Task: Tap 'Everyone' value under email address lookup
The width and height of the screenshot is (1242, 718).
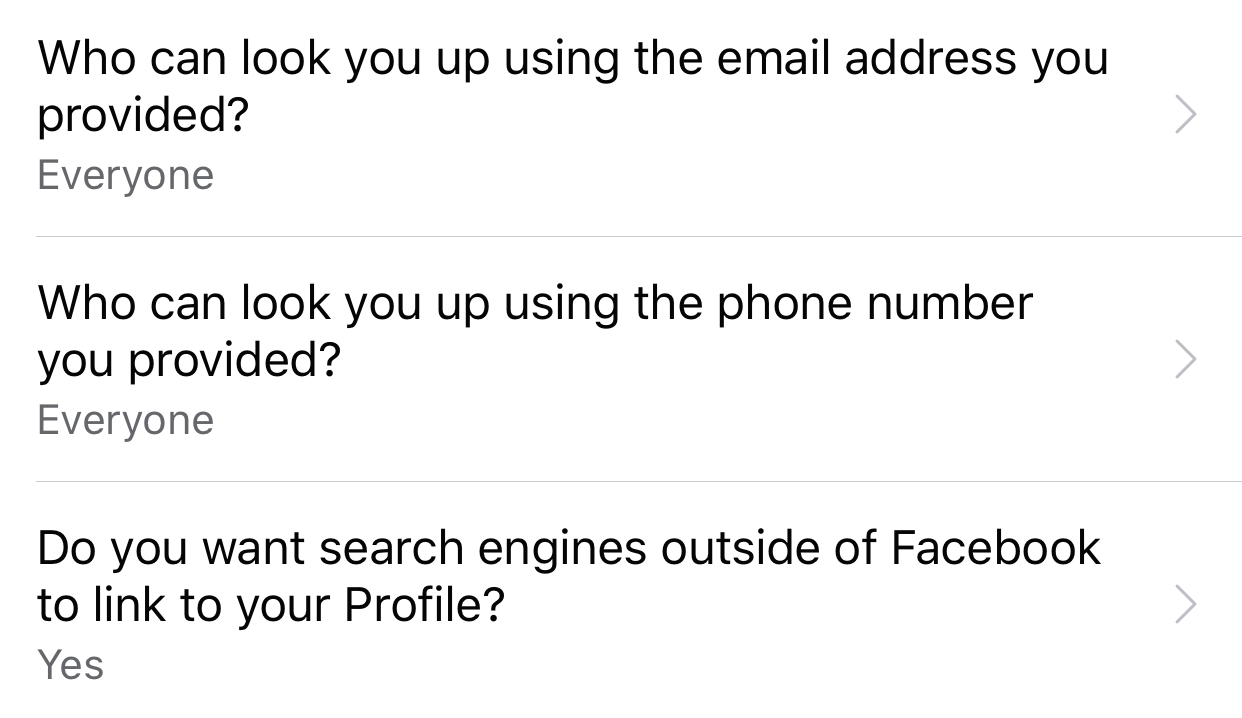Action: tap(125, 176)
